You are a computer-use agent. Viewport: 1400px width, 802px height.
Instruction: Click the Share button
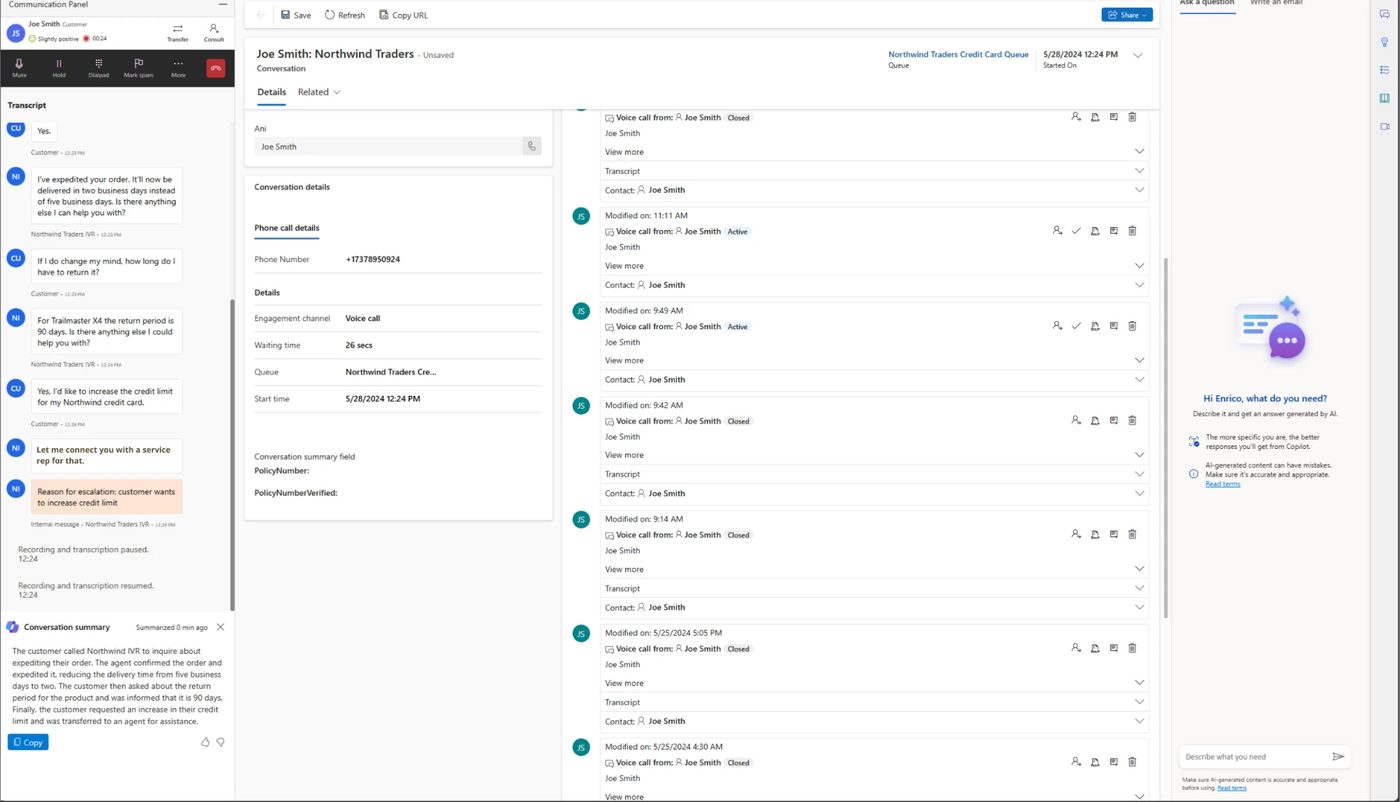[x=1127, y=15]
